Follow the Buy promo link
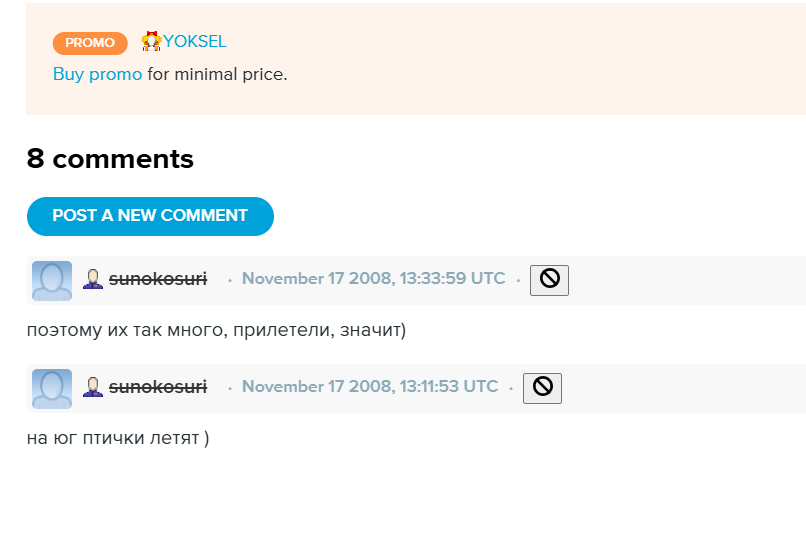This screenshot has width=806, height=539. point(97,74)
